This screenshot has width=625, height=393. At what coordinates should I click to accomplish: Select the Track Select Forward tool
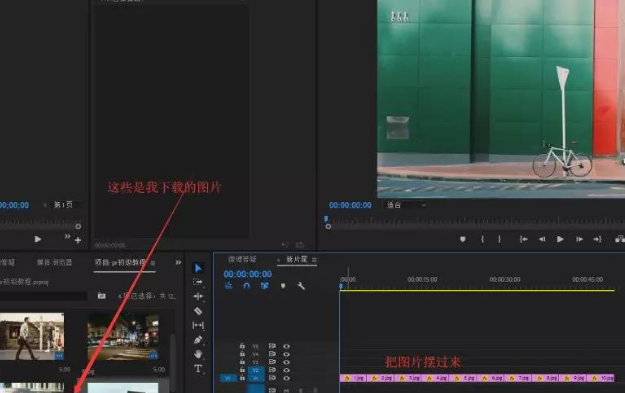pyautogui.click(x=198, y=282)
